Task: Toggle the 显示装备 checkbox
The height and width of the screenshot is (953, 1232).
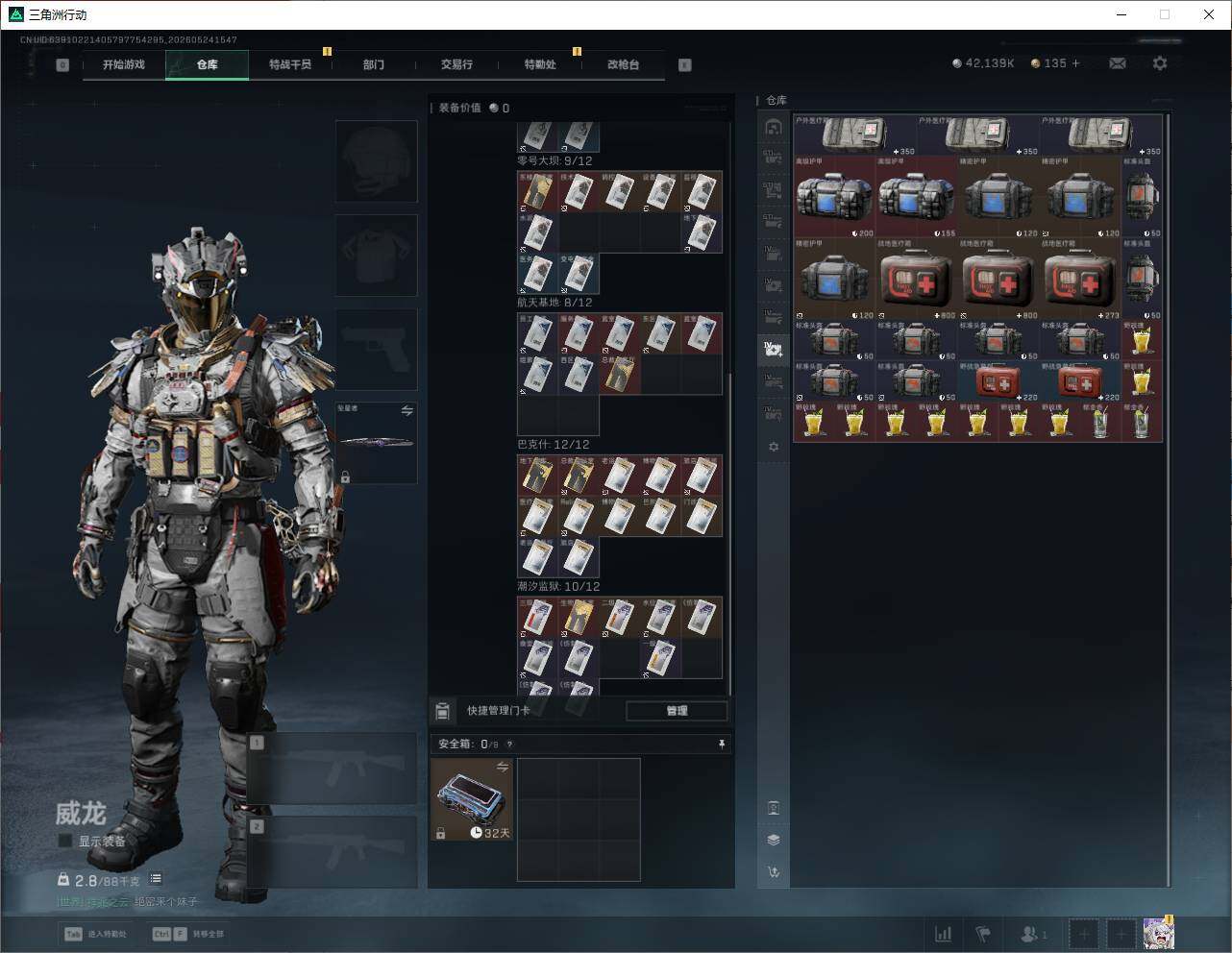Action: point(64,841)
